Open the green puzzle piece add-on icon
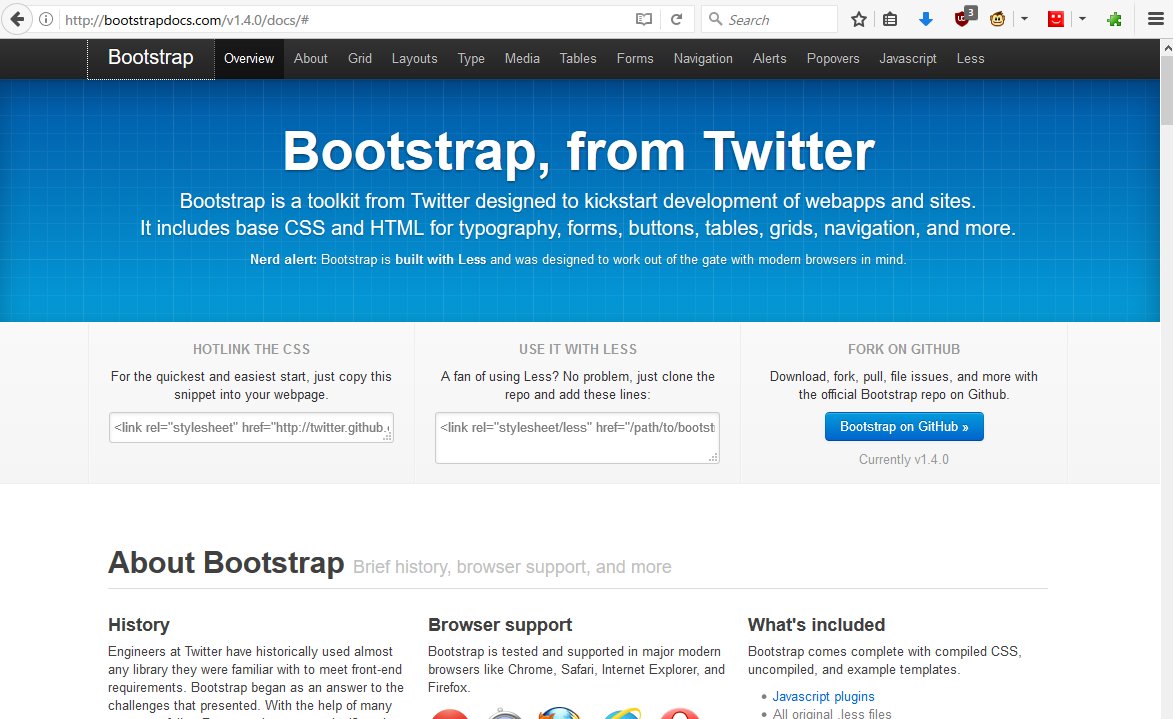1173x719 pixels. pos(1114,19)
